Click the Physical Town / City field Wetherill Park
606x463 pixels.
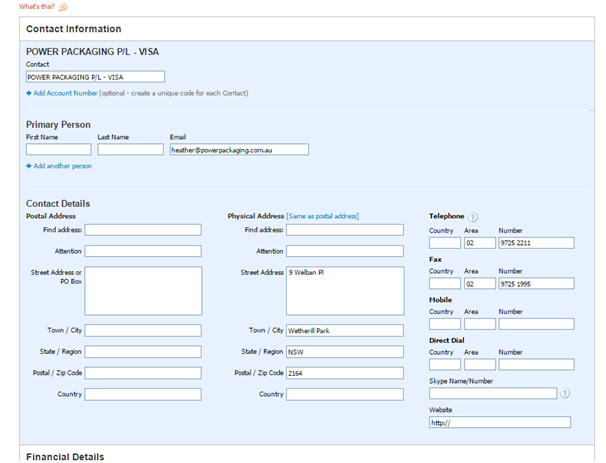pos(344,330)
